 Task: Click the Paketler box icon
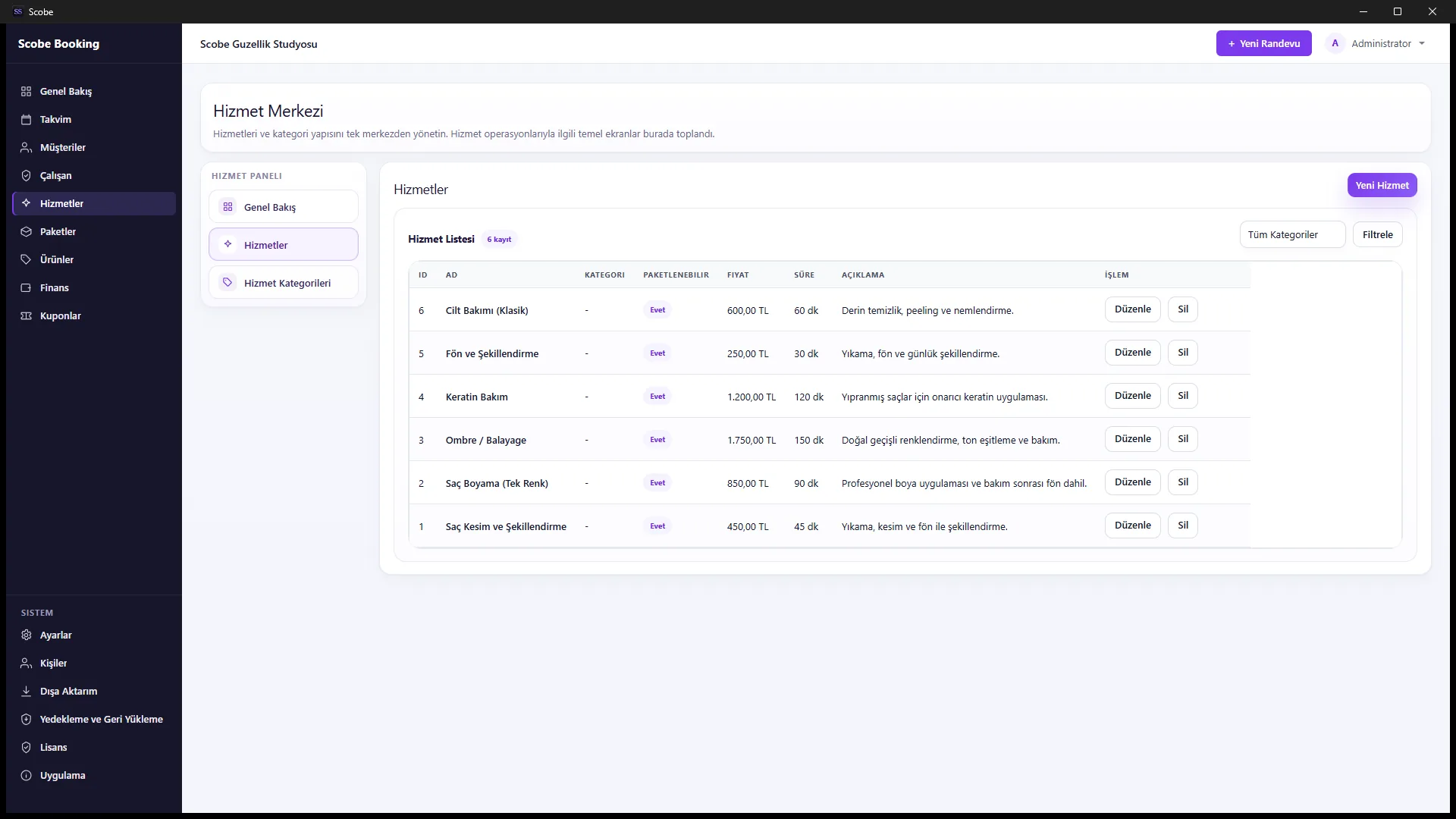(x=26, y=231)
